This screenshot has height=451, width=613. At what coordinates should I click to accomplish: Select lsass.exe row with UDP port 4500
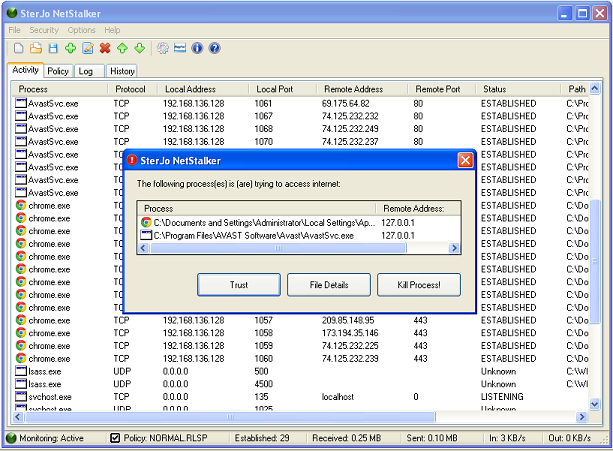click(x=301, y=384)
